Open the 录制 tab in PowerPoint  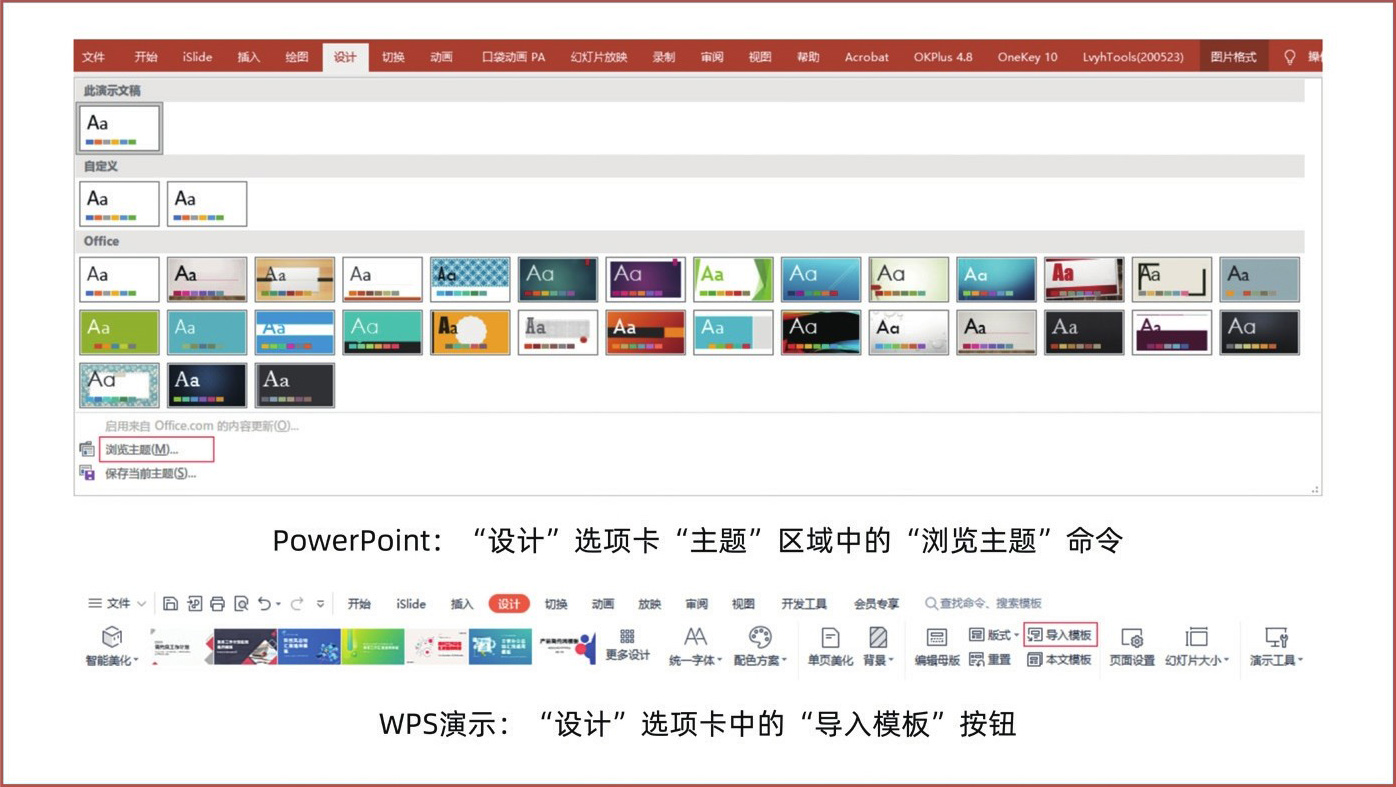(x=664, y=57)
